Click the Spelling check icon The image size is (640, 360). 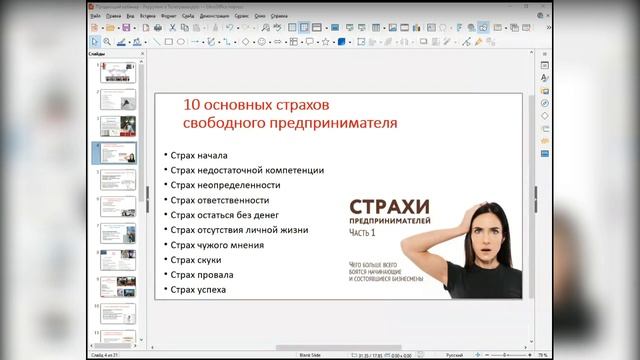pyautogui.click(x=278, y=27)
